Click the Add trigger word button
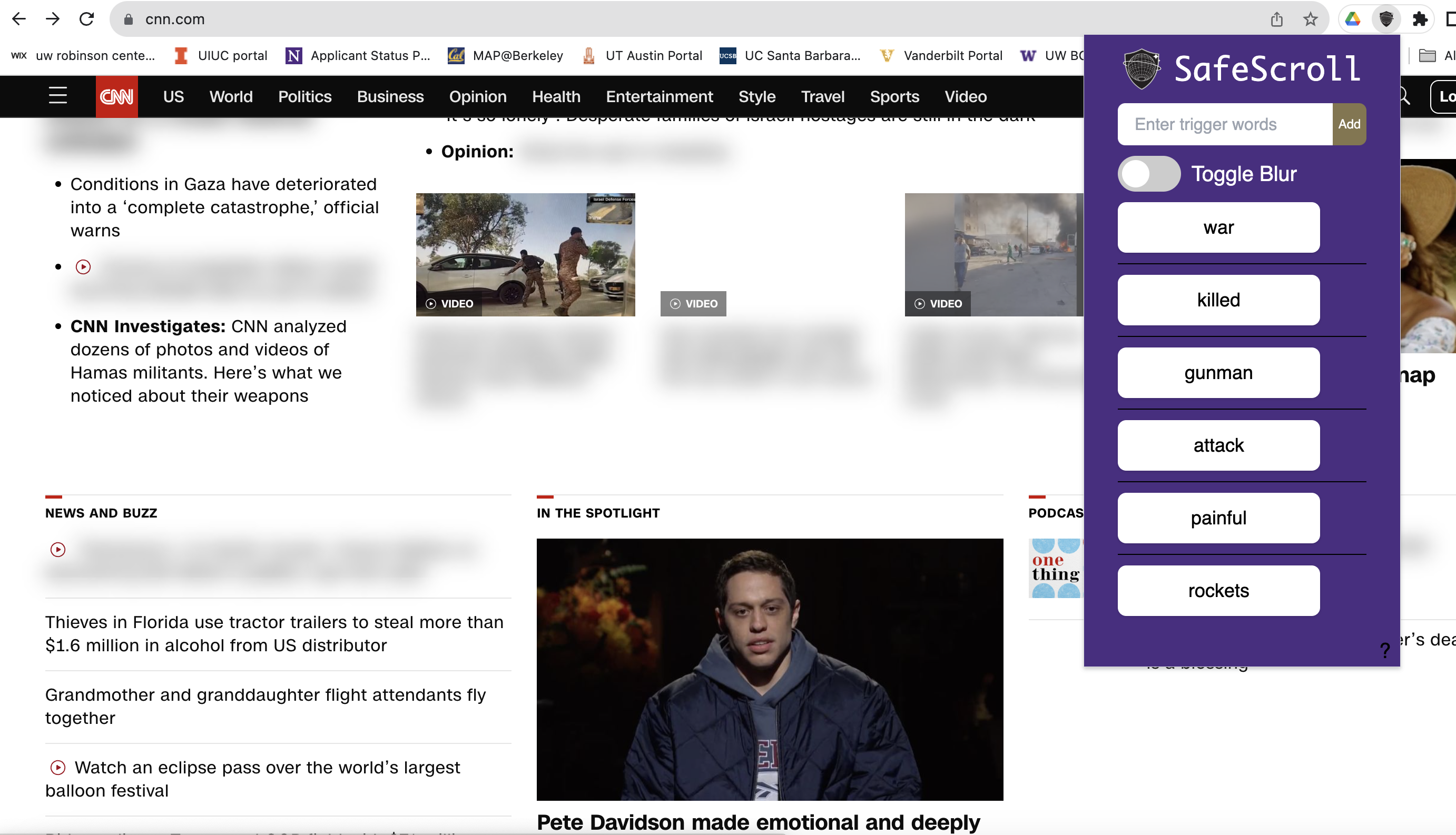Viewport: 1456px width, 835px height. (x=1349, y=124)
